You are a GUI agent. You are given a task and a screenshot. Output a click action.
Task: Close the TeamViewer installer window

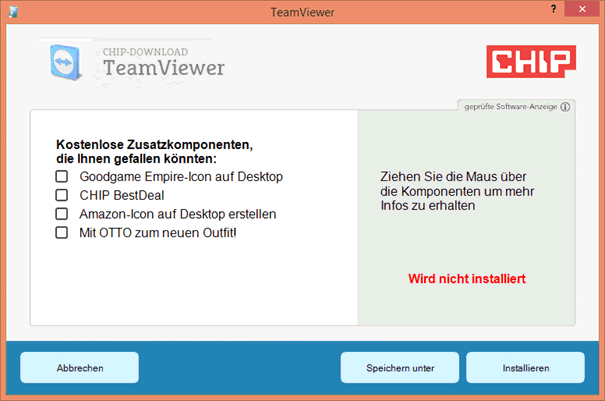click(x=582, y=9)
